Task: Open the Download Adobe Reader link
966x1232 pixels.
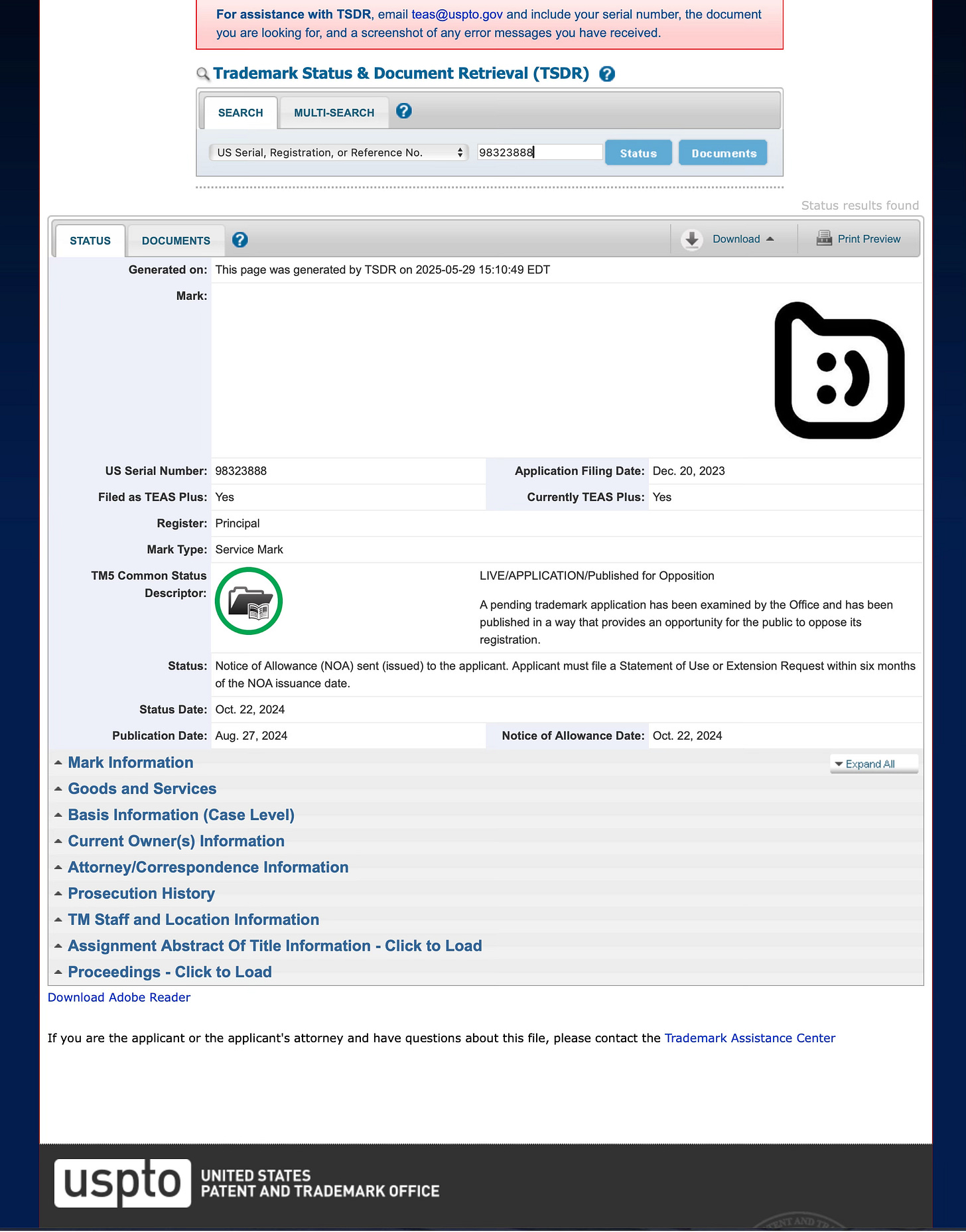Action: point(119,997)
